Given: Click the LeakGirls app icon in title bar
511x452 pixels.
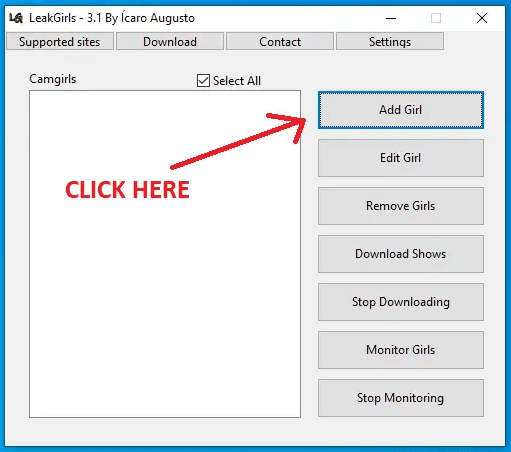Looking at the screenshot, I should pyautogui.click(x=16, y=18).
